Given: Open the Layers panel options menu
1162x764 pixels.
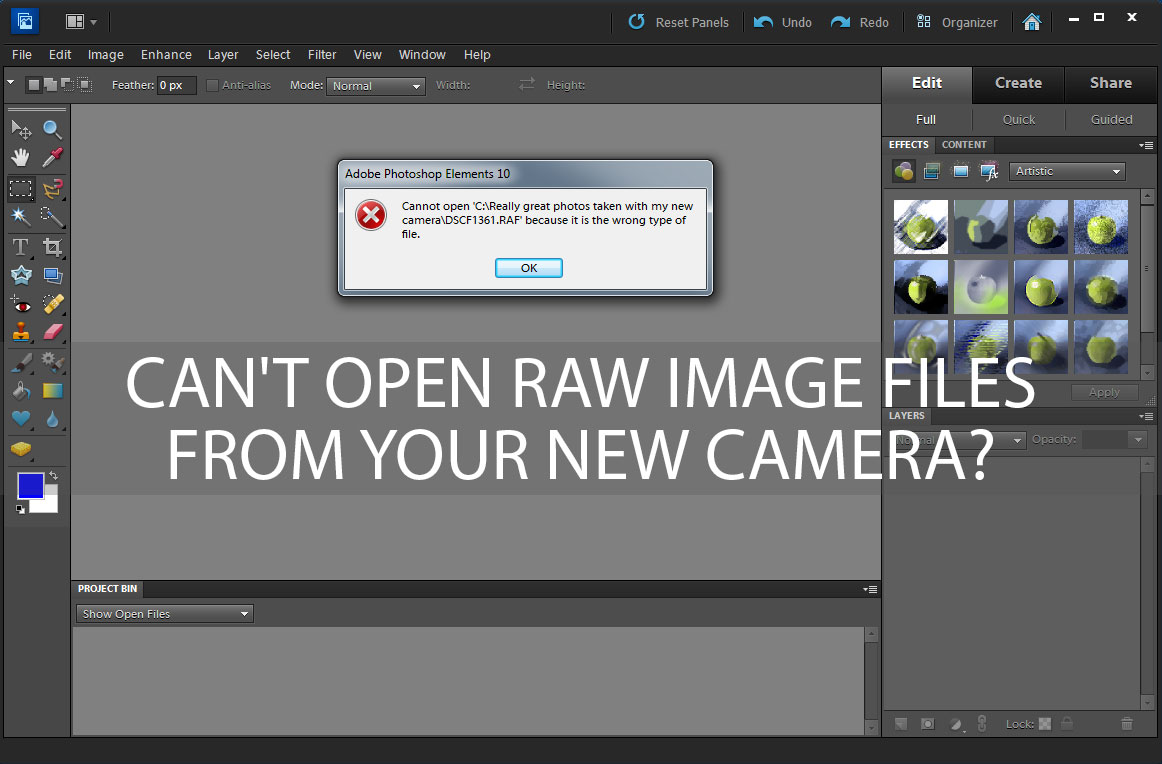Looking at the screenshot, I should point(1146,416).
